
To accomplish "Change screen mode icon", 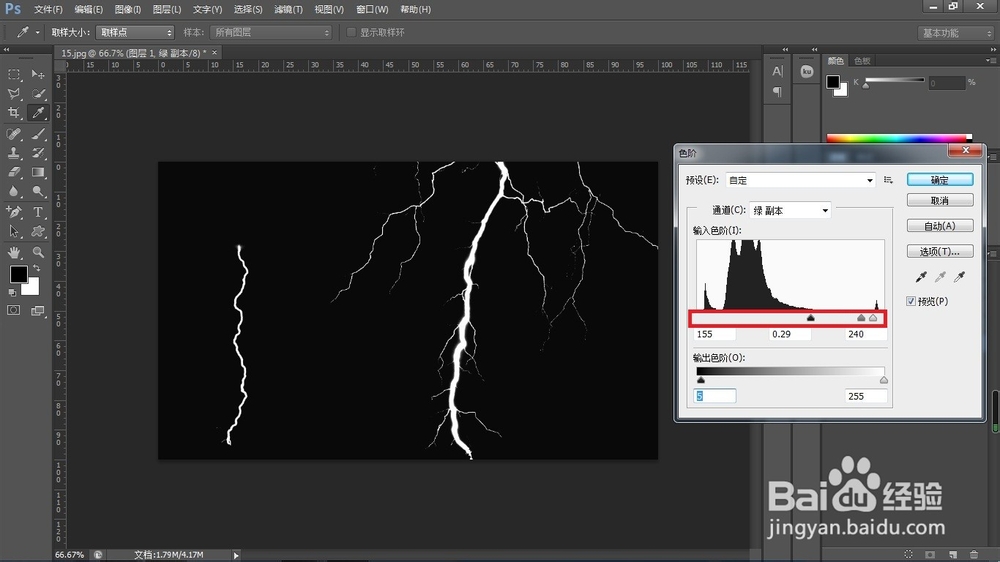I will (x=38, y=311).
